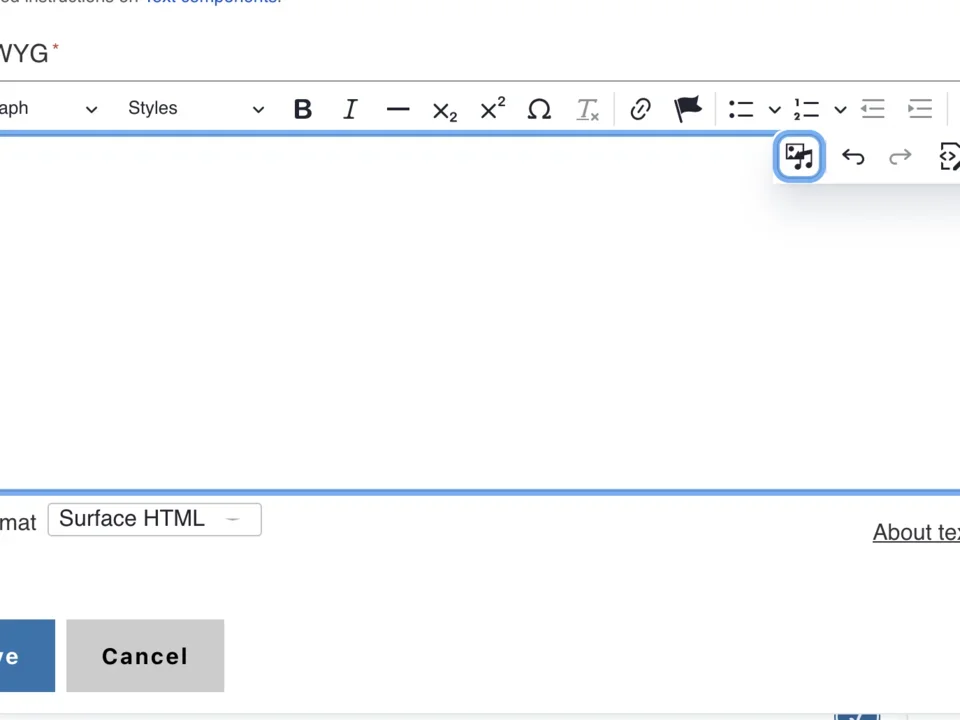Toggle italic formatting
Screen dimensions: 960x720
tap(350, 109)
